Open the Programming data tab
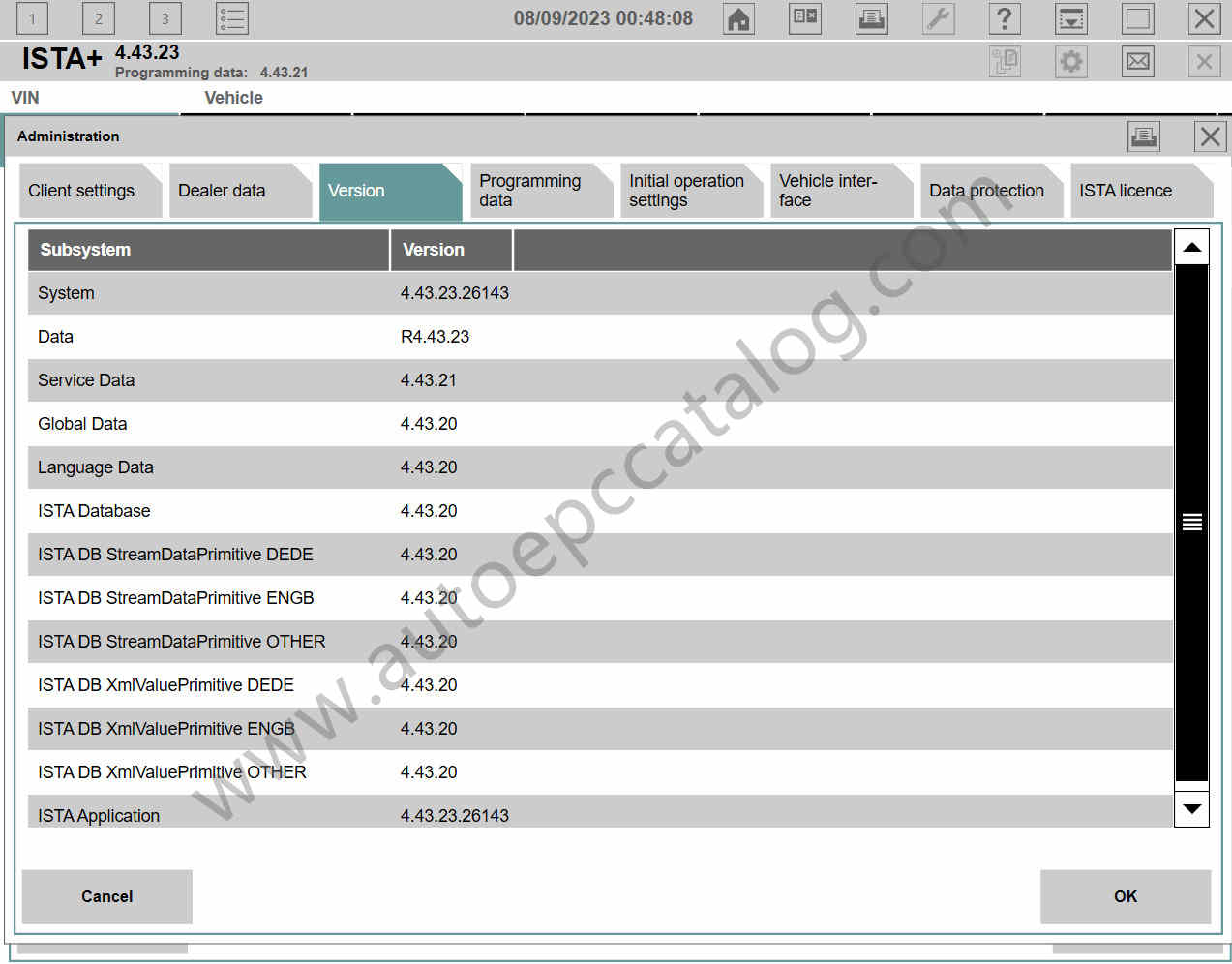1232x964 pixels. click(541, 191)
